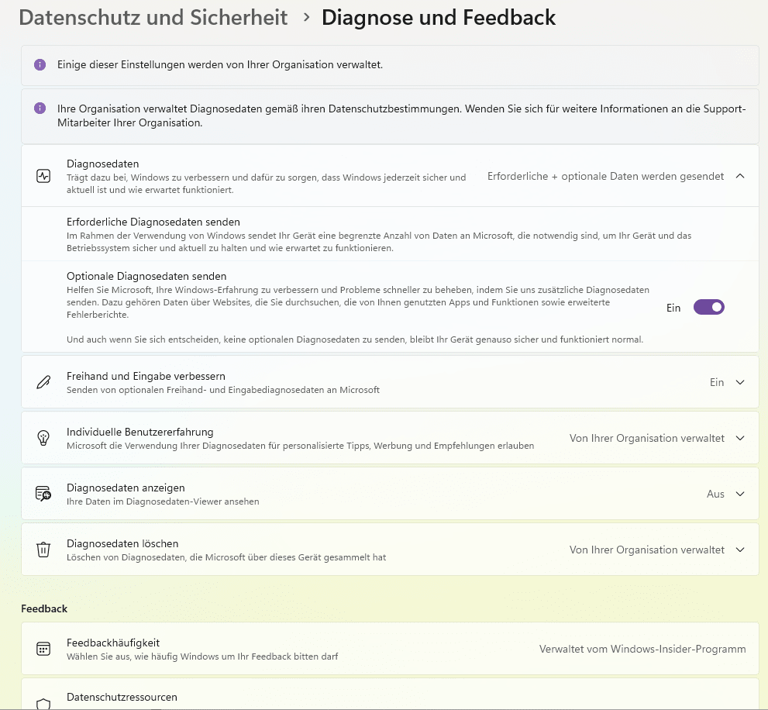This screenshot has width=768, height=710.
Task: Click the Diagnosedaten heartbeat icon
Action: pos(43,175)
